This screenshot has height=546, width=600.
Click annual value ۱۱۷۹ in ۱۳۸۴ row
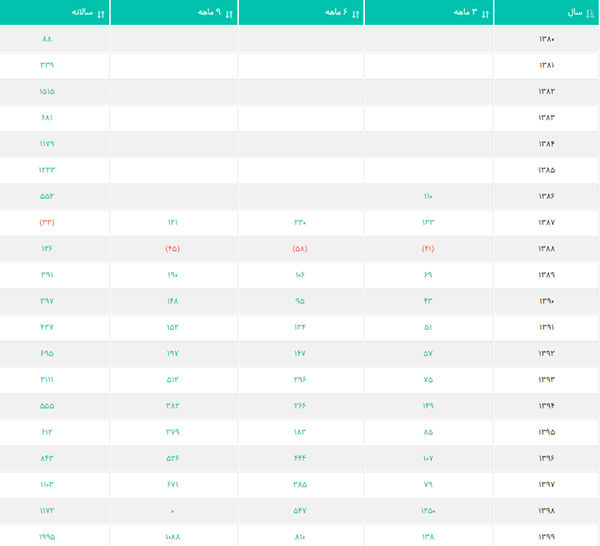click(47, 144)
